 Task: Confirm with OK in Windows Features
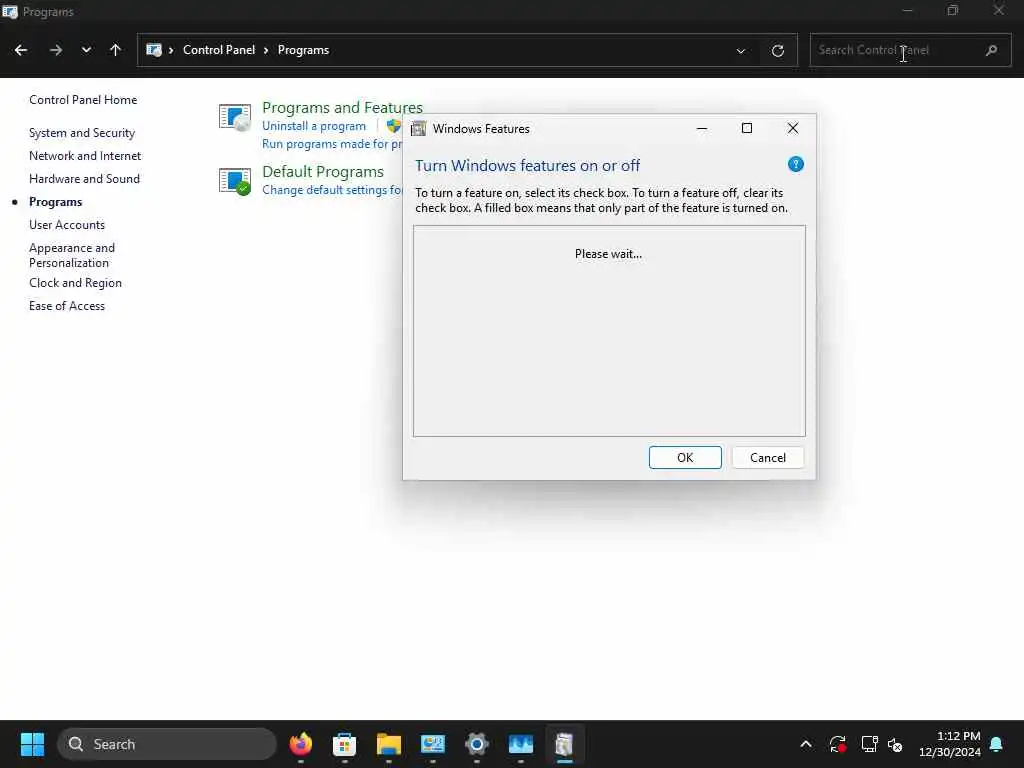685,458
